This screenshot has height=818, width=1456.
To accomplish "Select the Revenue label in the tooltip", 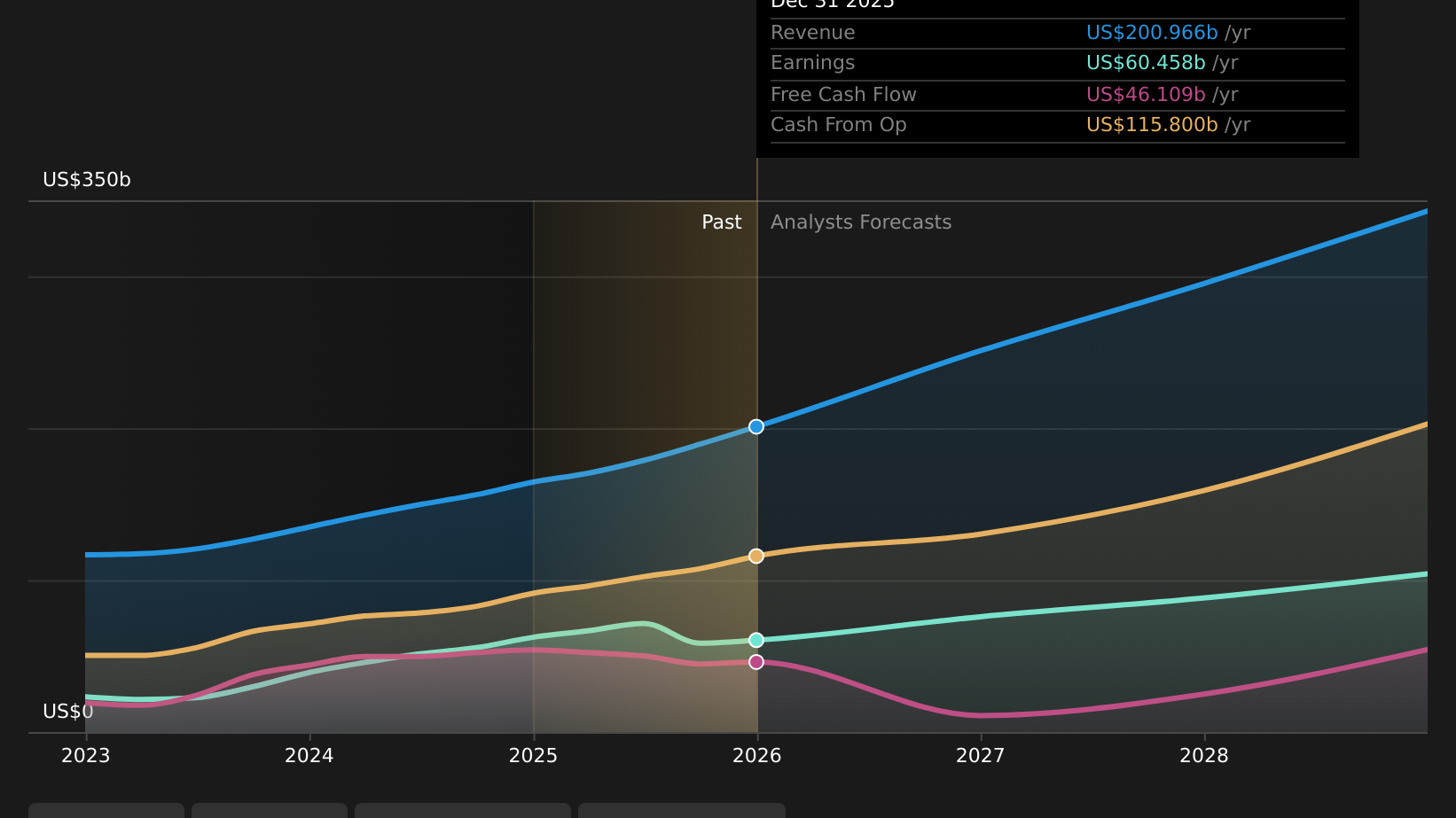I will point(812,33).
